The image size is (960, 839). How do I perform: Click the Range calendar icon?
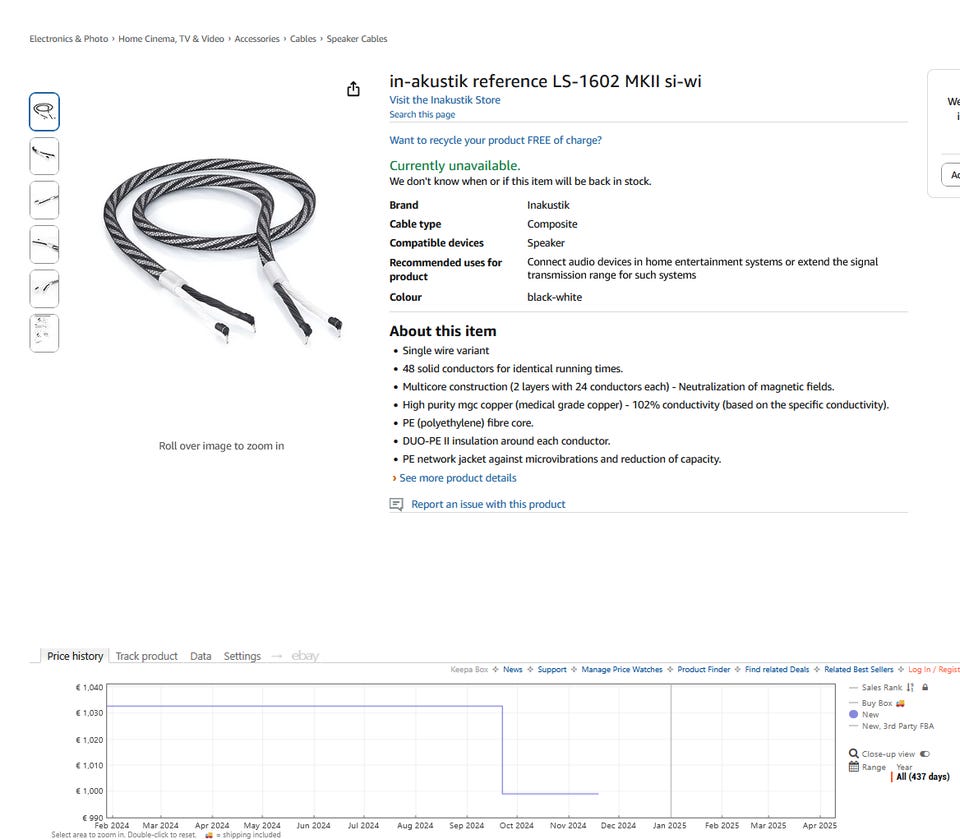coord(853,767)
